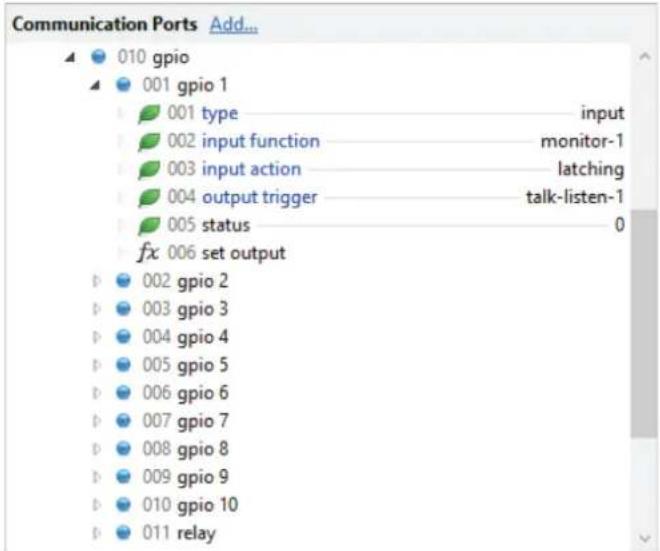Click the blue sphere icon of gpio 9
Screen dimensions: 660x551
(123, 476)
